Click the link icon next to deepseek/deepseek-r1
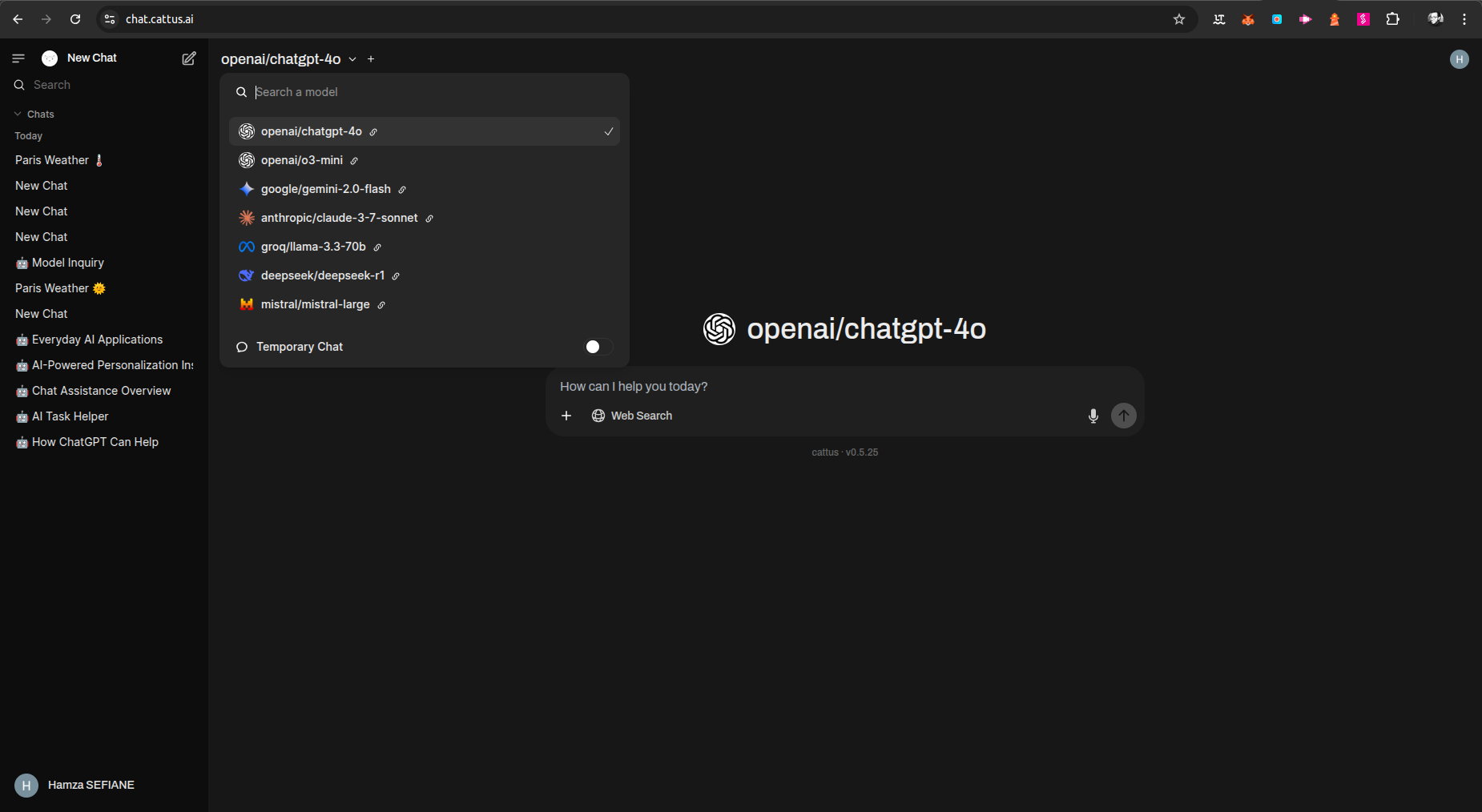This screenshot has width=1482, height=812. tap(396, 276)
